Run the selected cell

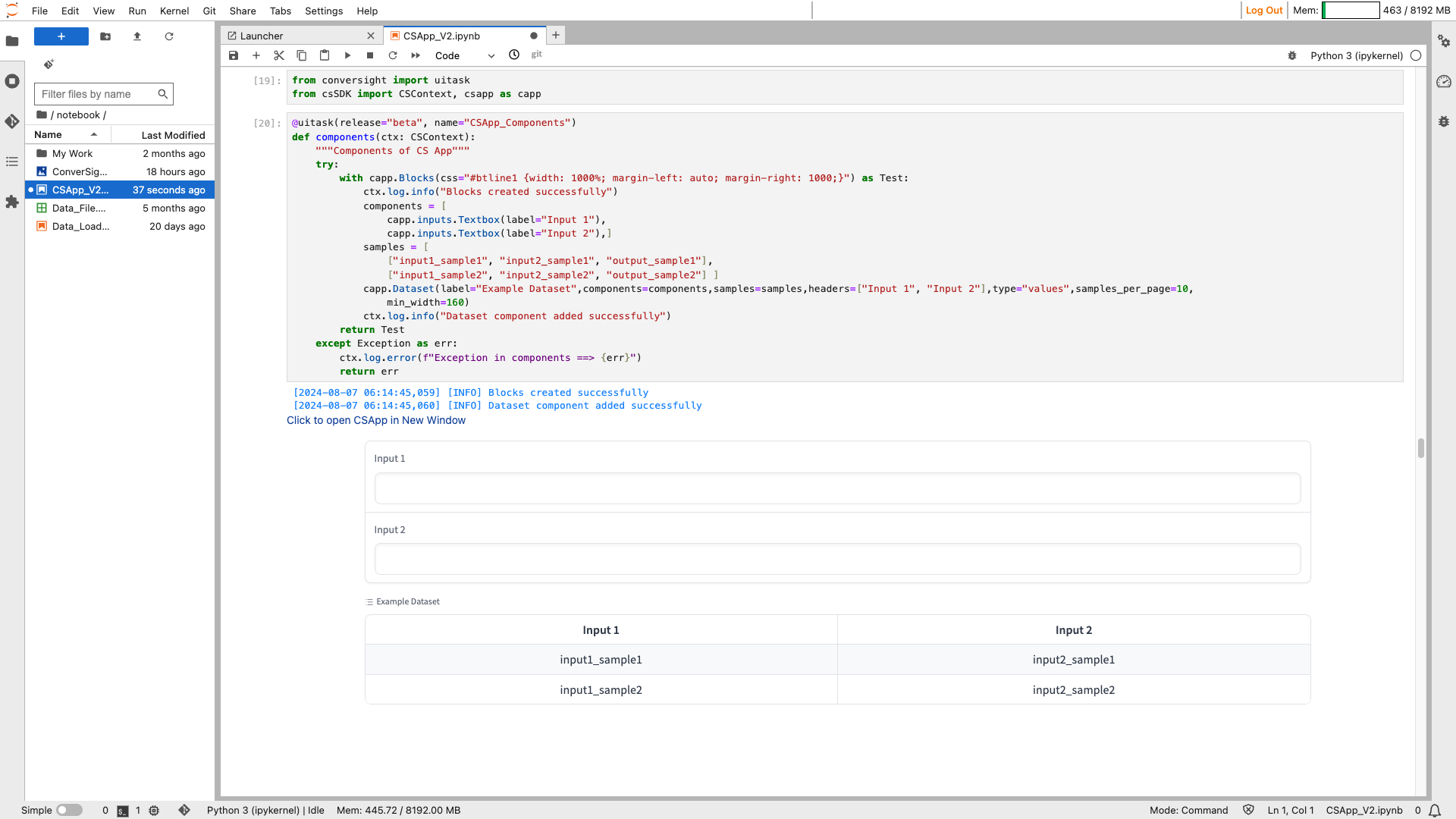(x=347, y=55)
